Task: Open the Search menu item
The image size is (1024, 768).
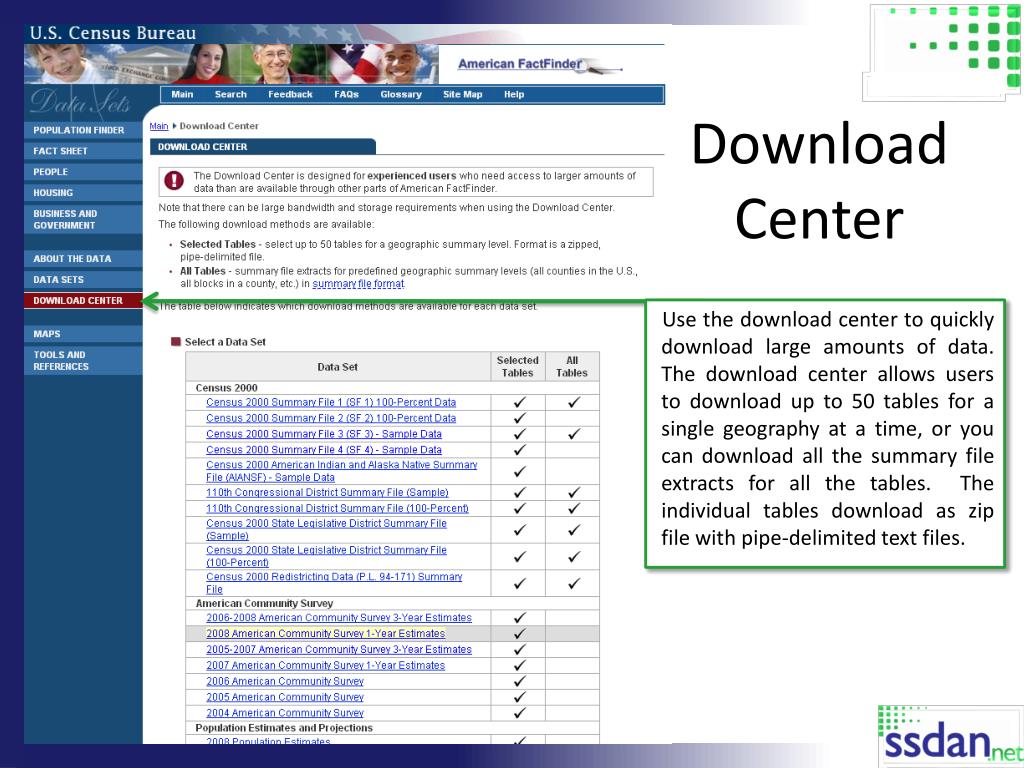Action: 231,94
